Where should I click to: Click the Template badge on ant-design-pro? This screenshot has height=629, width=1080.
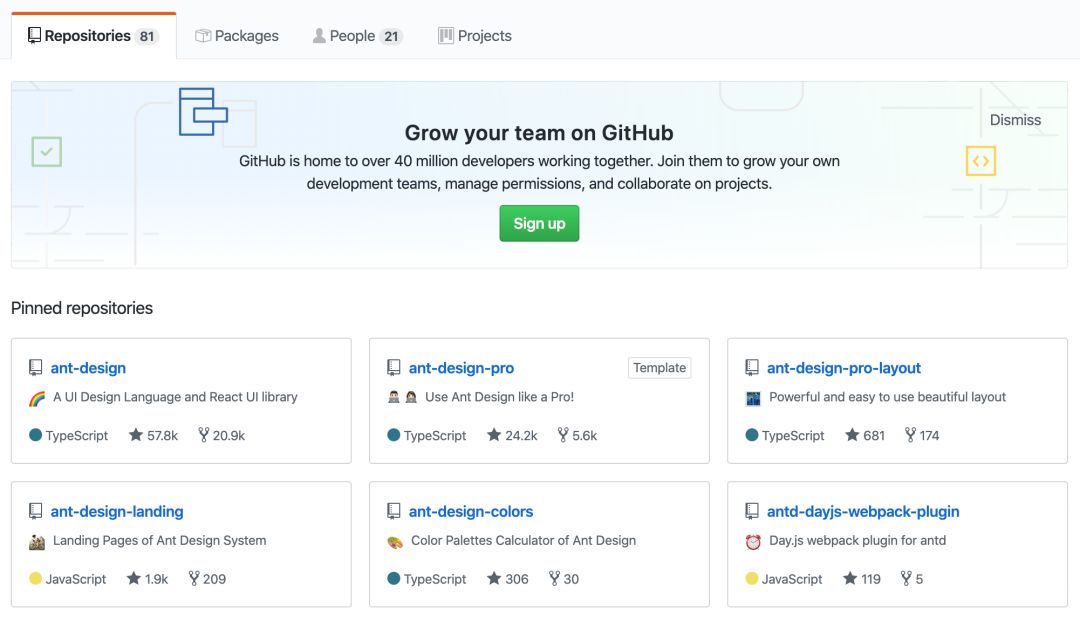[x=659, y=368]
